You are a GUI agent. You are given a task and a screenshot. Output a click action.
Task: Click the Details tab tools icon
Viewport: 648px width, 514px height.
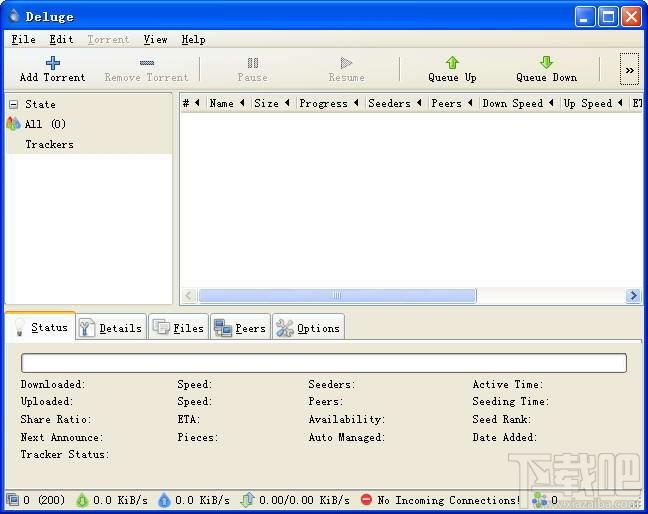pyautogui.click(x=86, y=328)
